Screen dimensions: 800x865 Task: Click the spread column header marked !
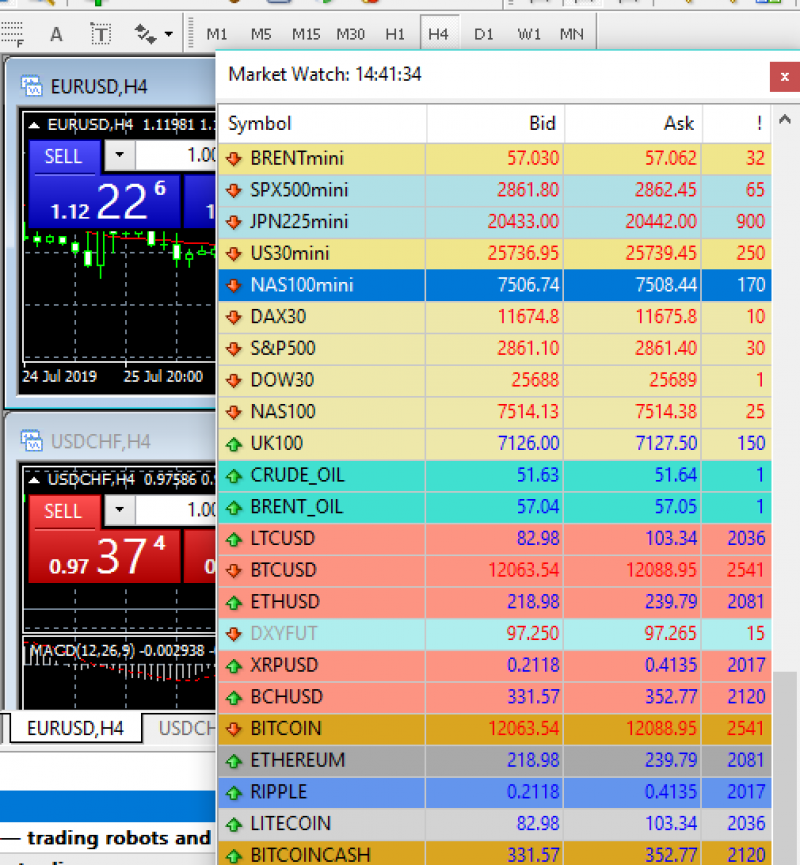(737, 124)
